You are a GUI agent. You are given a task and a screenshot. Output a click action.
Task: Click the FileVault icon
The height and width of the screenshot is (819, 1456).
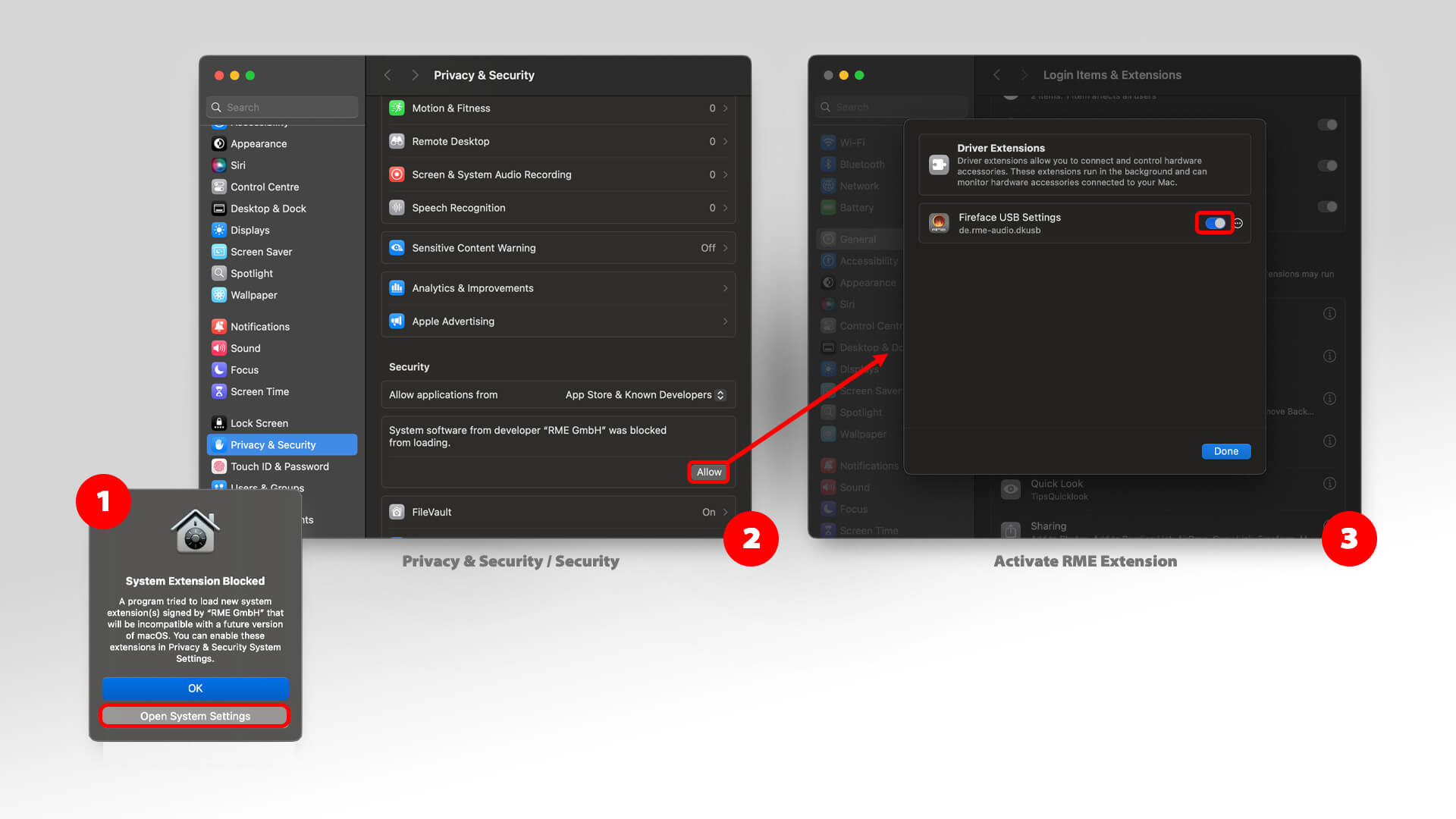pos(397,512)
